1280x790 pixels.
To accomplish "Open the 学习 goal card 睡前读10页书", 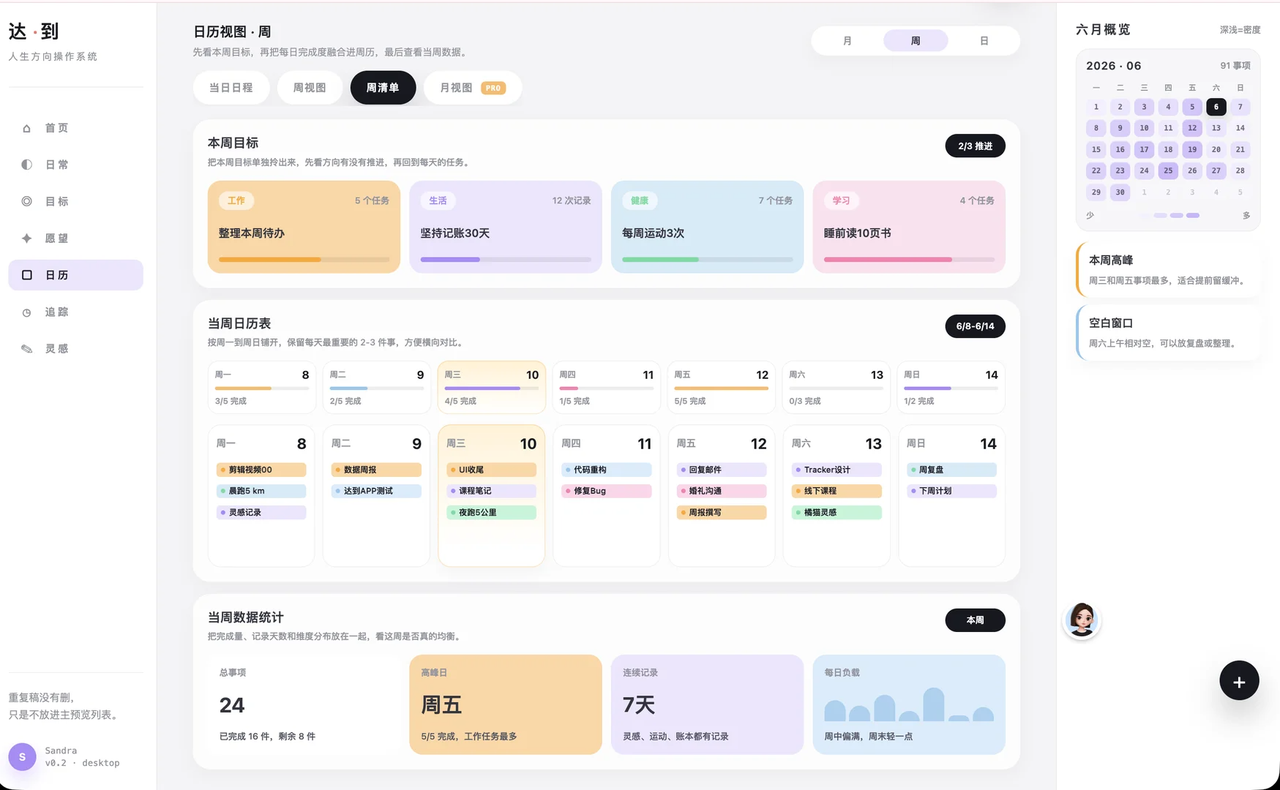I will coord(909,227).
